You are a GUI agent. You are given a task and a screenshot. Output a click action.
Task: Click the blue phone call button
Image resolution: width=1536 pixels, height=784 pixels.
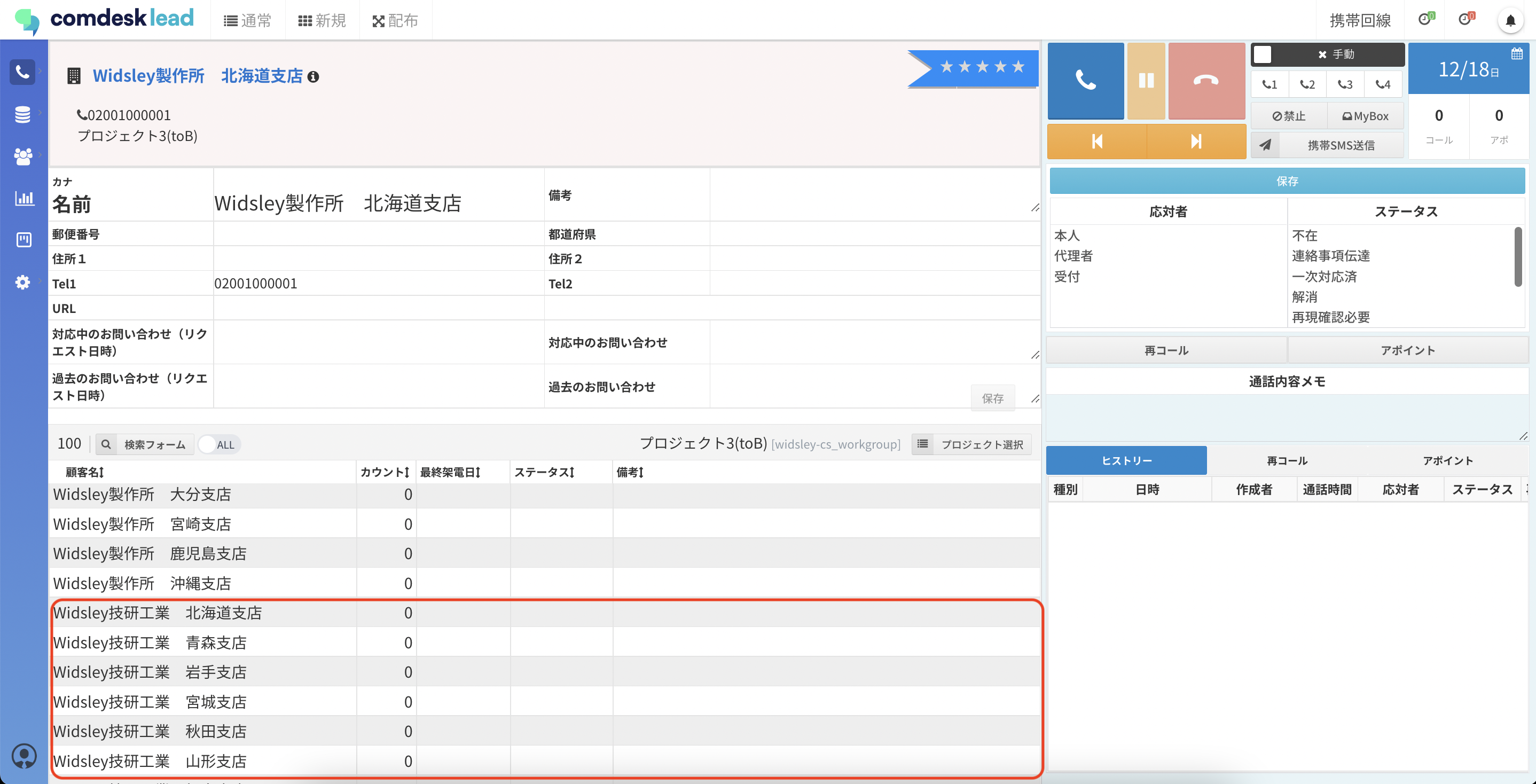[x=1085, y=81]
